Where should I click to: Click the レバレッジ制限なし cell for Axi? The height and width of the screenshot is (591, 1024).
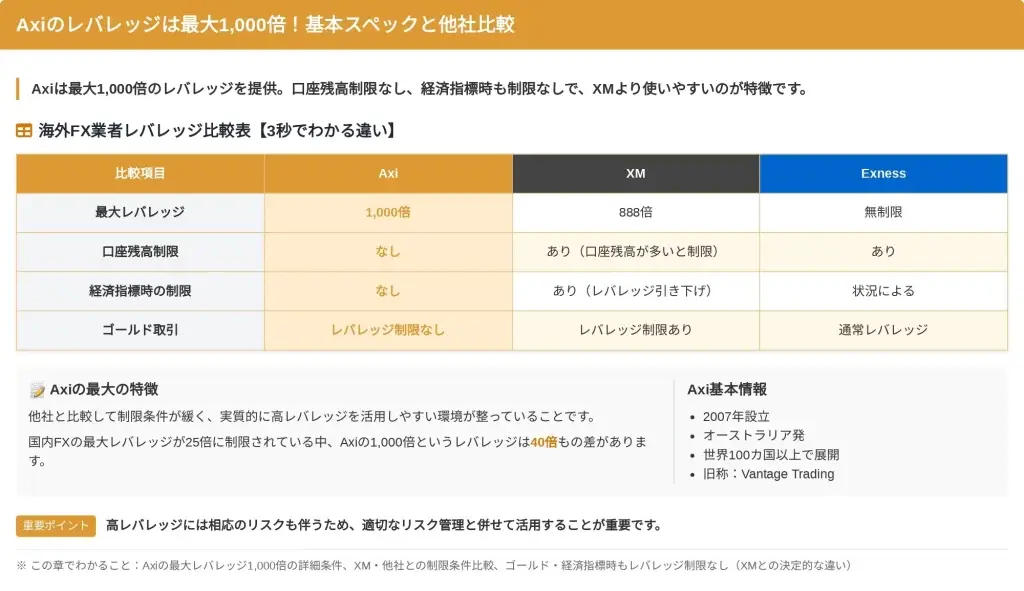[388, 330]
